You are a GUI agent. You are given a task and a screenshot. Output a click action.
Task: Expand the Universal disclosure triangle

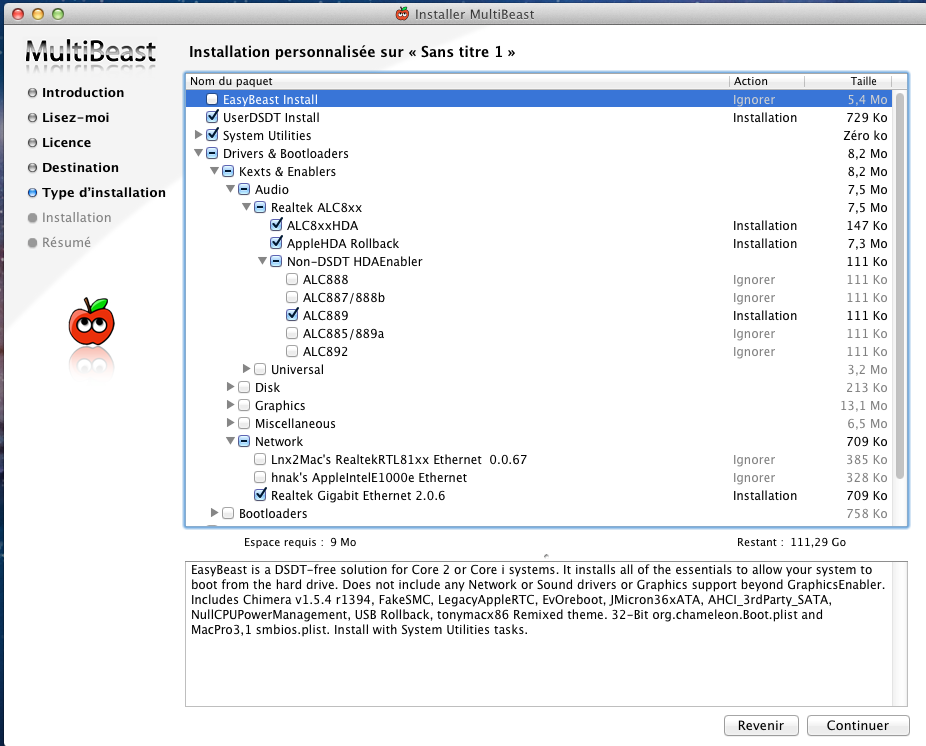pyautogui.click(x=246, y=369)
